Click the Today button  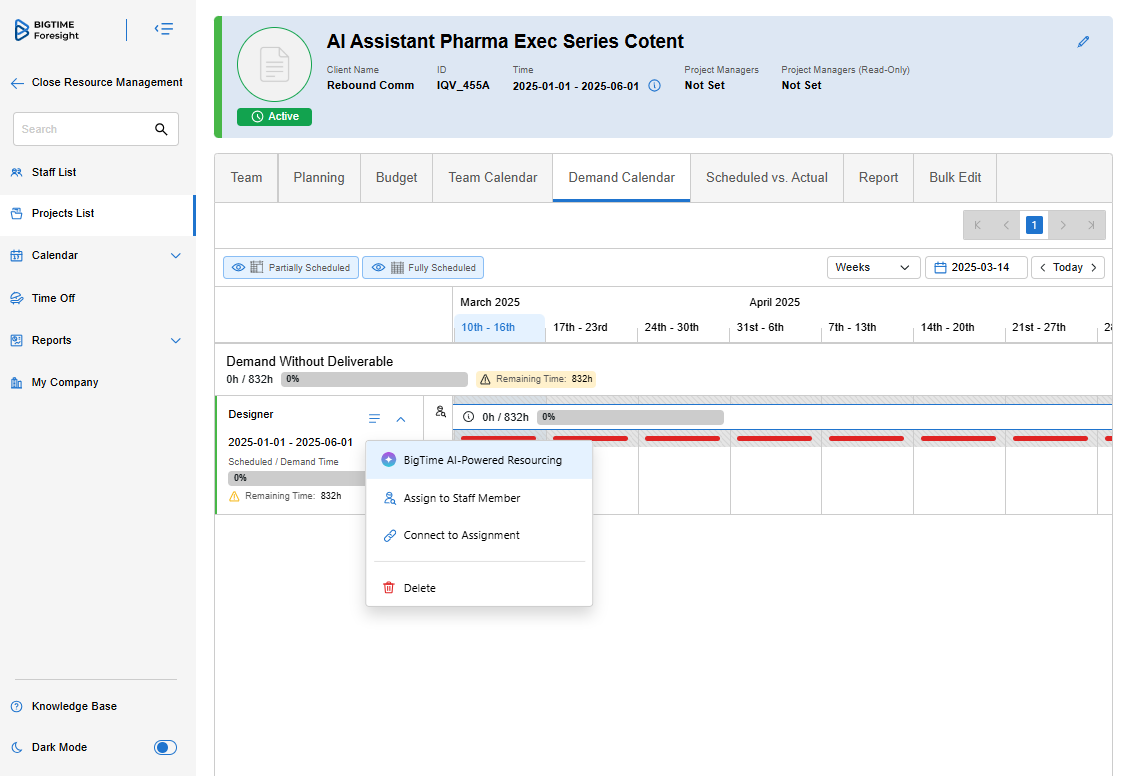pyautogui.click(x=1067, y=268)
